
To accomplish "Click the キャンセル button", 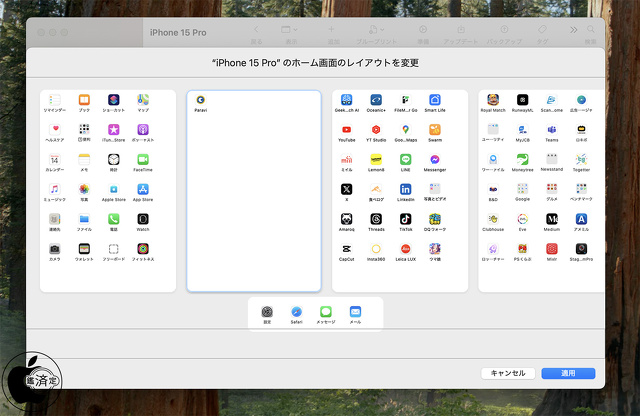I will pyautogui.click(x=508, y=373).
